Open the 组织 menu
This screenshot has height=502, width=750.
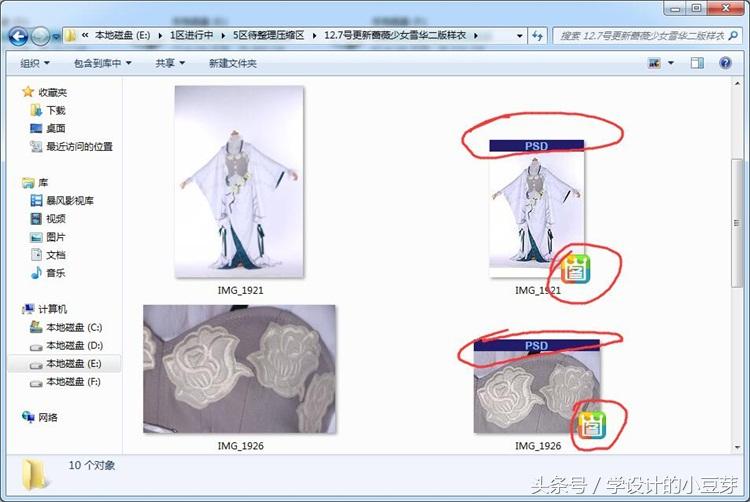pos(35,63)
